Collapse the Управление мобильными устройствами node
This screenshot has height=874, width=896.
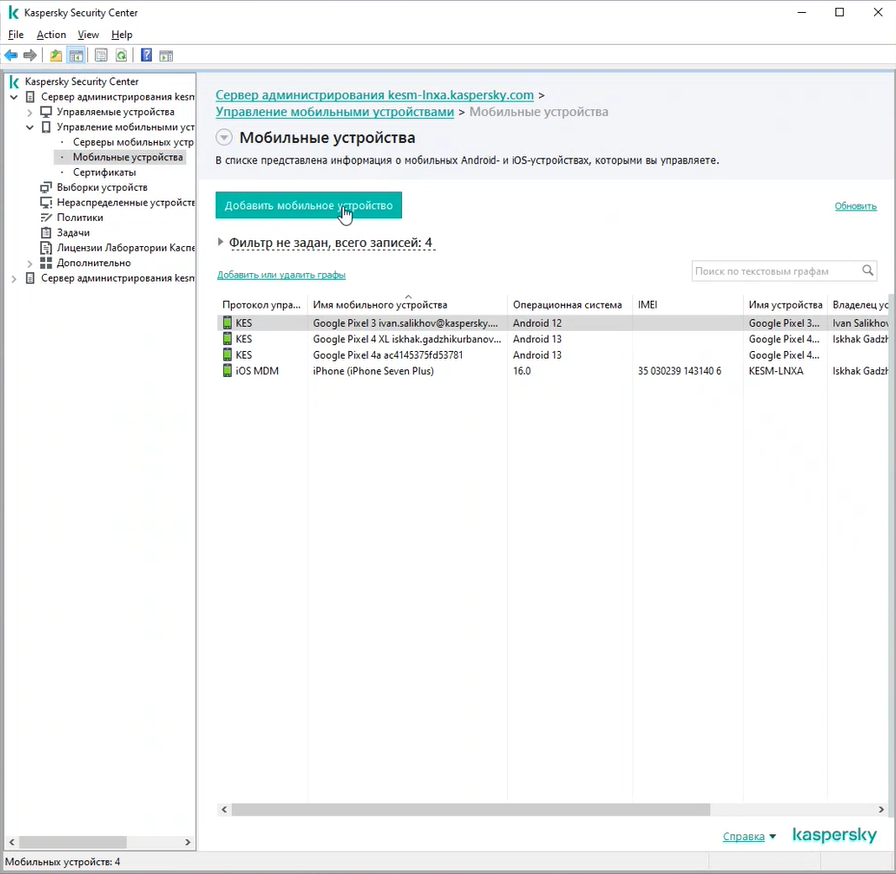click(30, 128)
